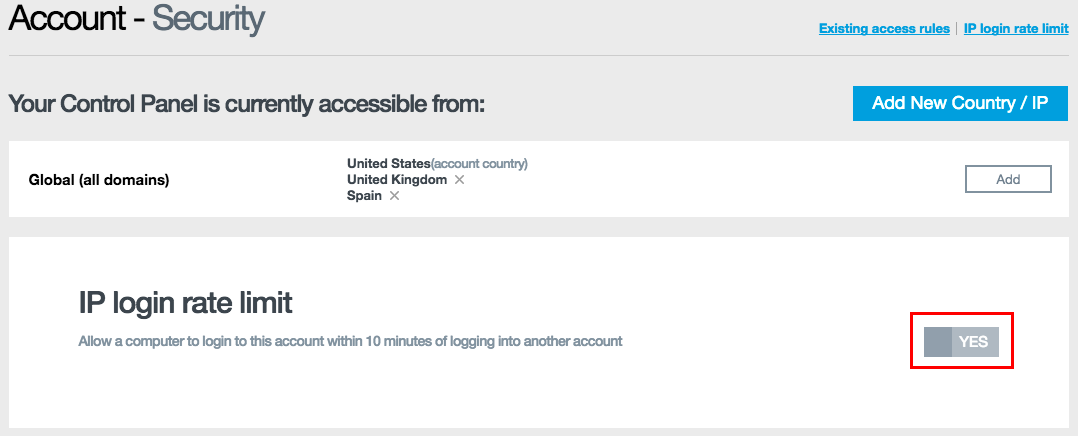Click the separator between the top links

point(957,29)
